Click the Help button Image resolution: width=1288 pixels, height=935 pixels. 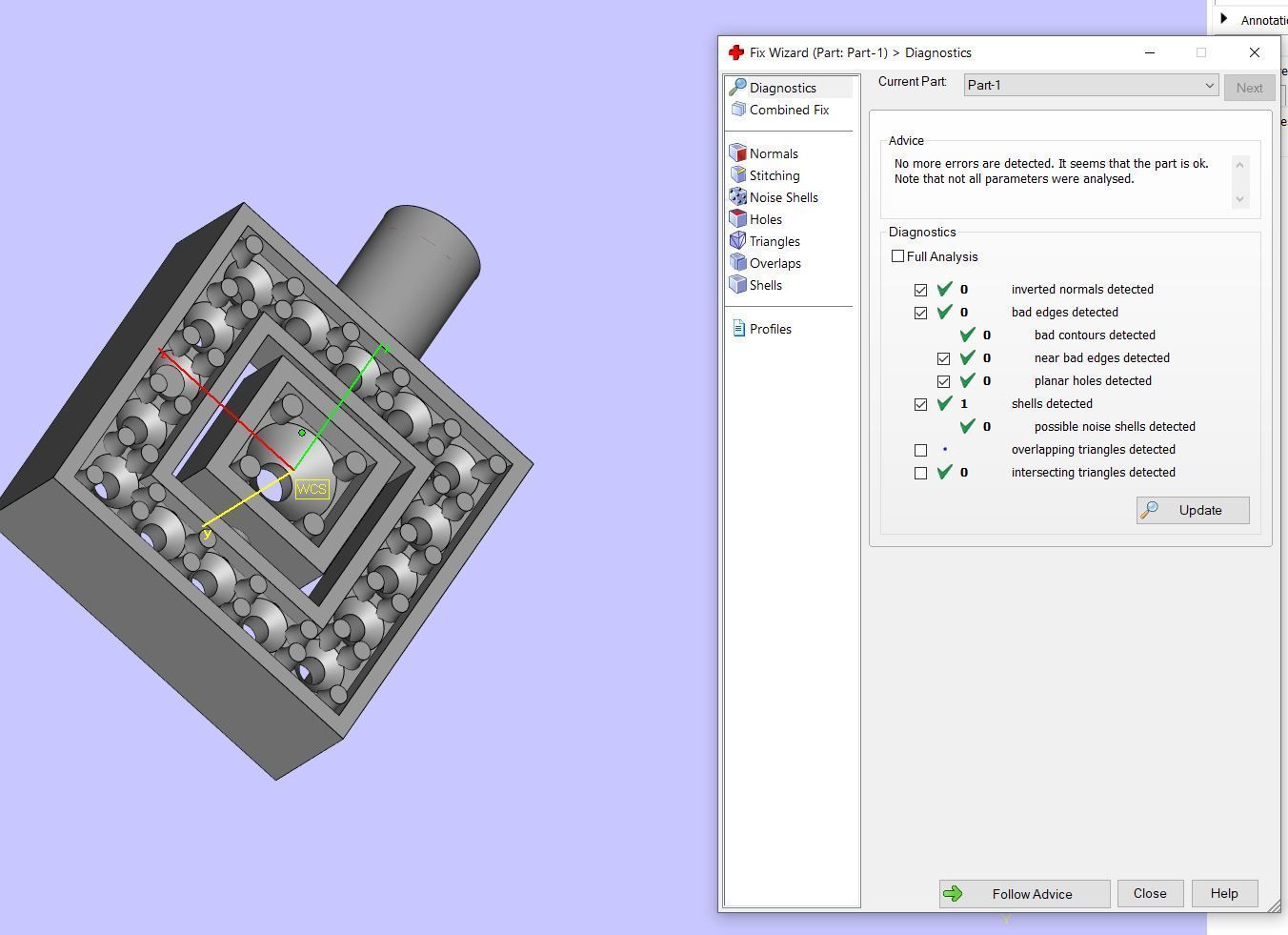(x=1224, y=893)
